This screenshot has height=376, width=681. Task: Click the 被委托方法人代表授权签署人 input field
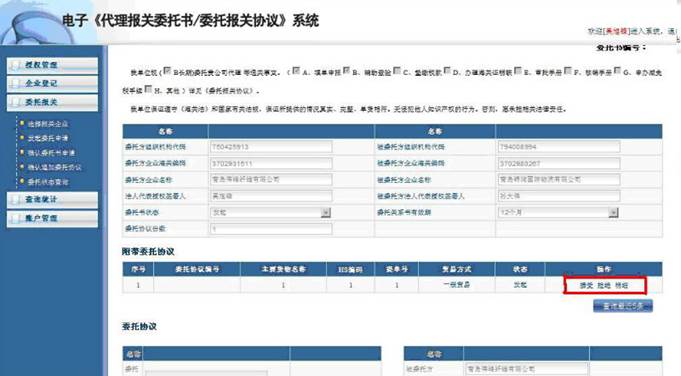click(x=559, y=196)
